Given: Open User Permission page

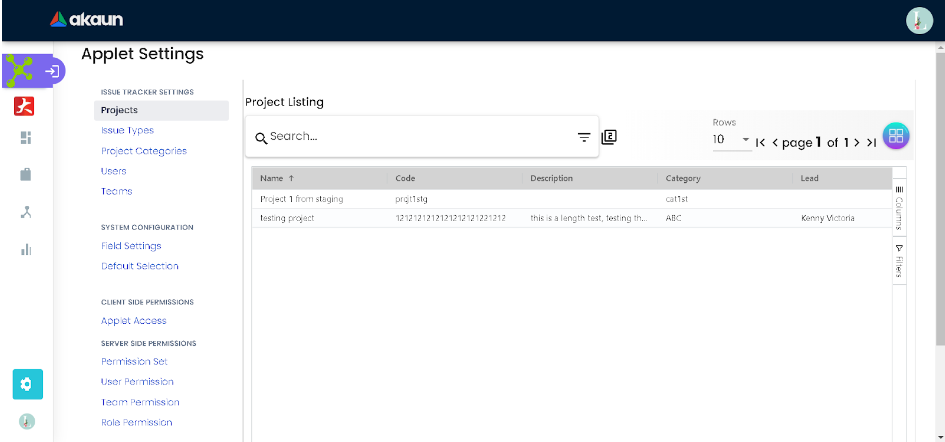Looking at the screenshot, I should click(x=137, y=382).
